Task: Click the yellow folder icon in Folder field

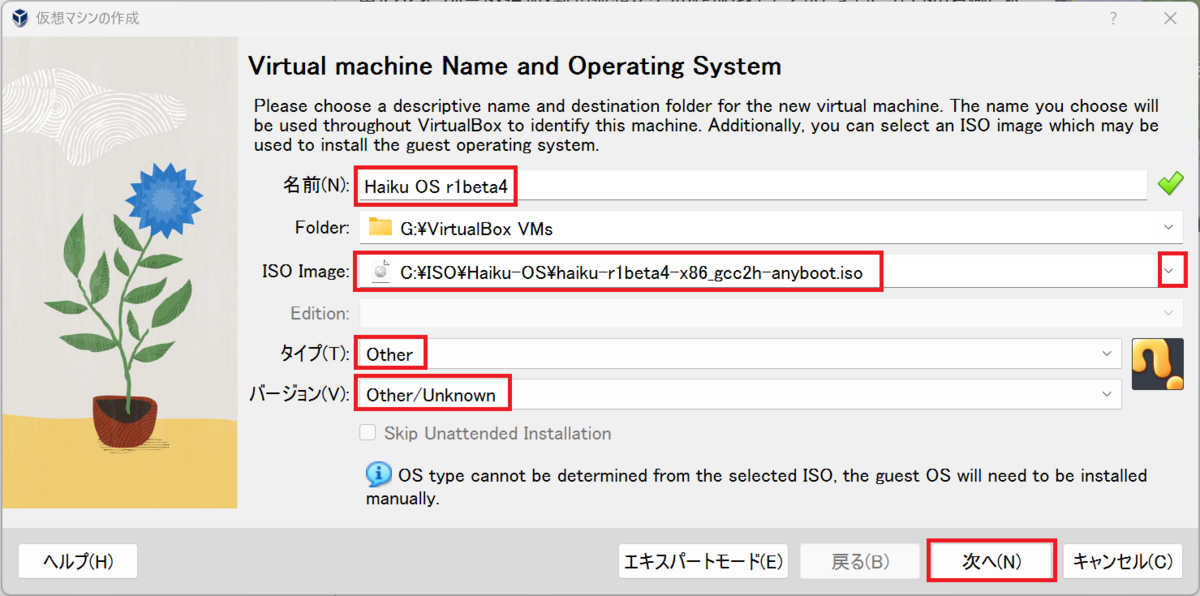Action: (x=380, y=227)
